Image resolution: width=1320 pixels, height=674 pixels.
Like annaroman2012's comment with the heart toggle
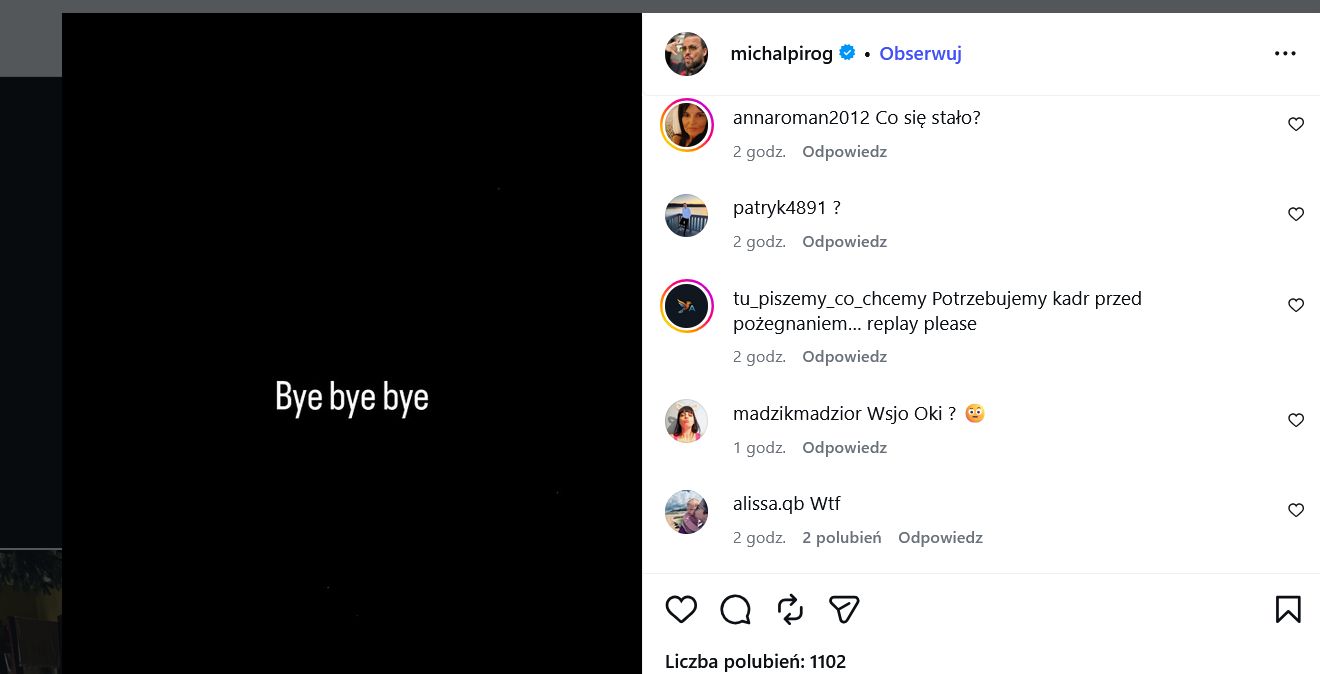[1296, 124]
